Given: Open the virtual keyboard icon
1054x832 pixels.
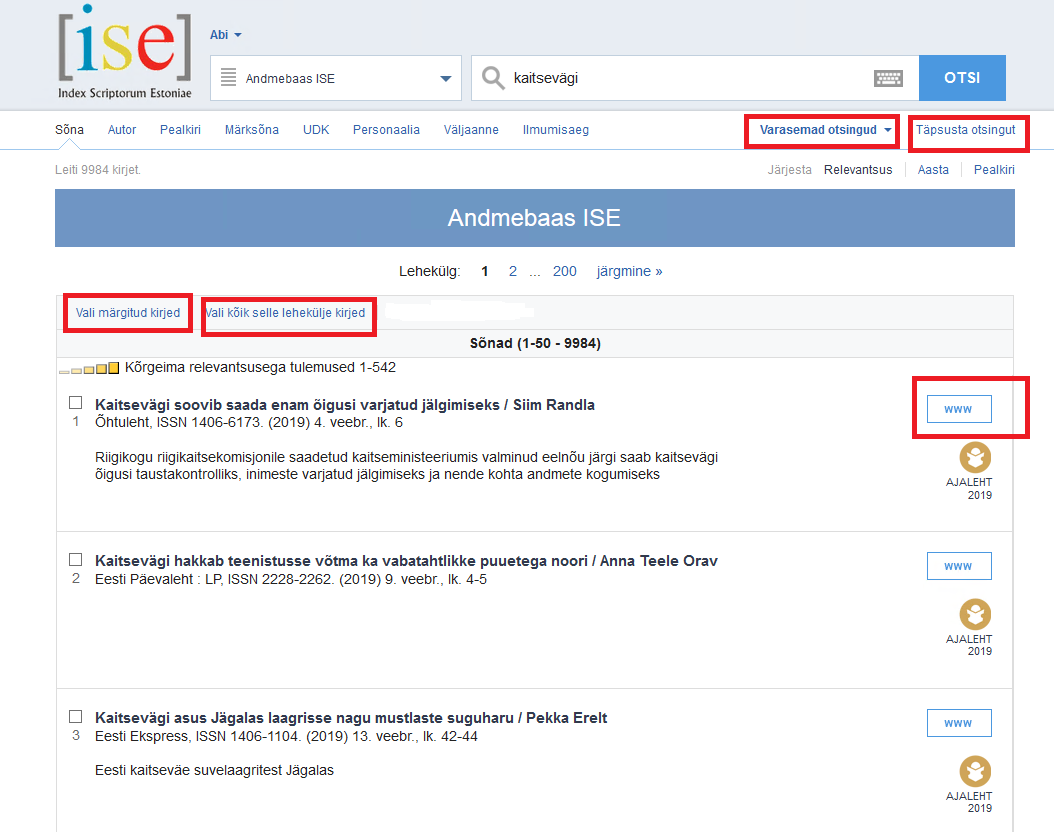Looking at the screenshot, I should coord(888,79).
